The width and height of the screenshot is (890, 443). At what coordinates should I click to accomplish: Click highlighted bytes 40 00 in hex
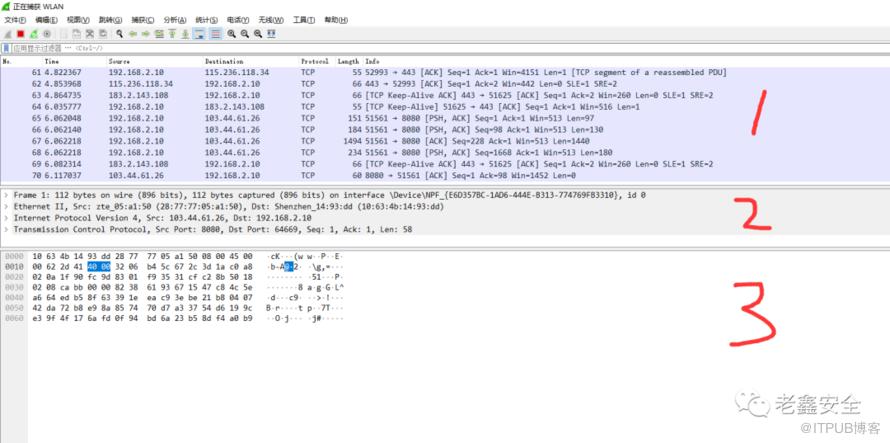point(99,267)
